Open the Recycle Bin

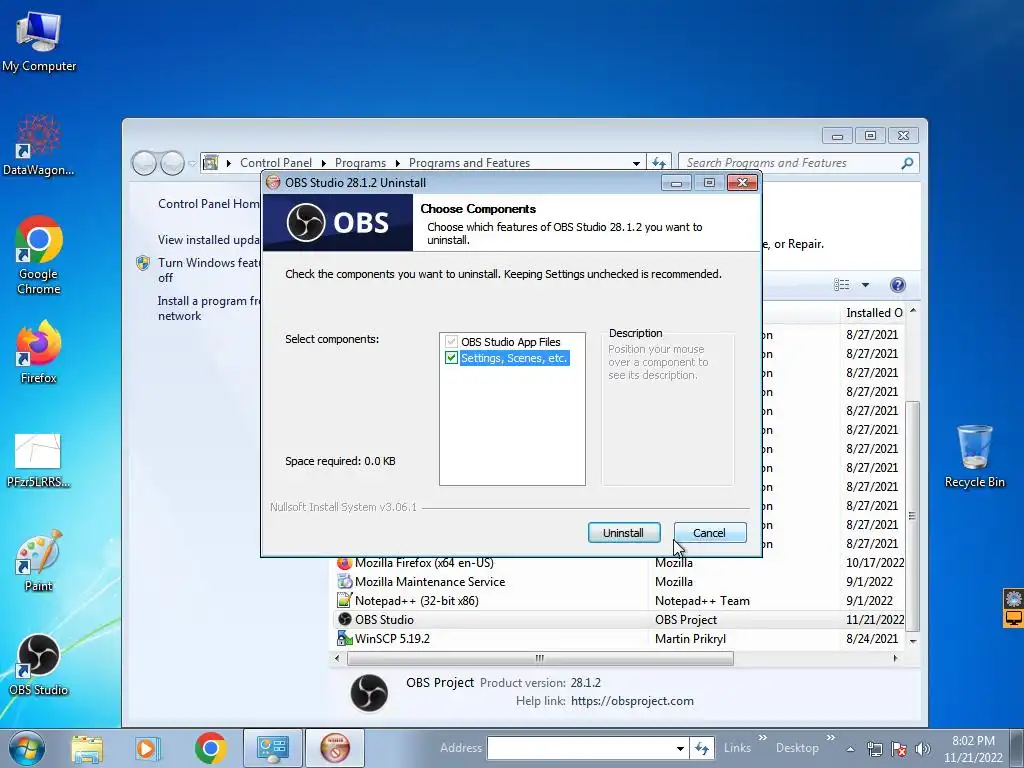[x=974, y=456]
